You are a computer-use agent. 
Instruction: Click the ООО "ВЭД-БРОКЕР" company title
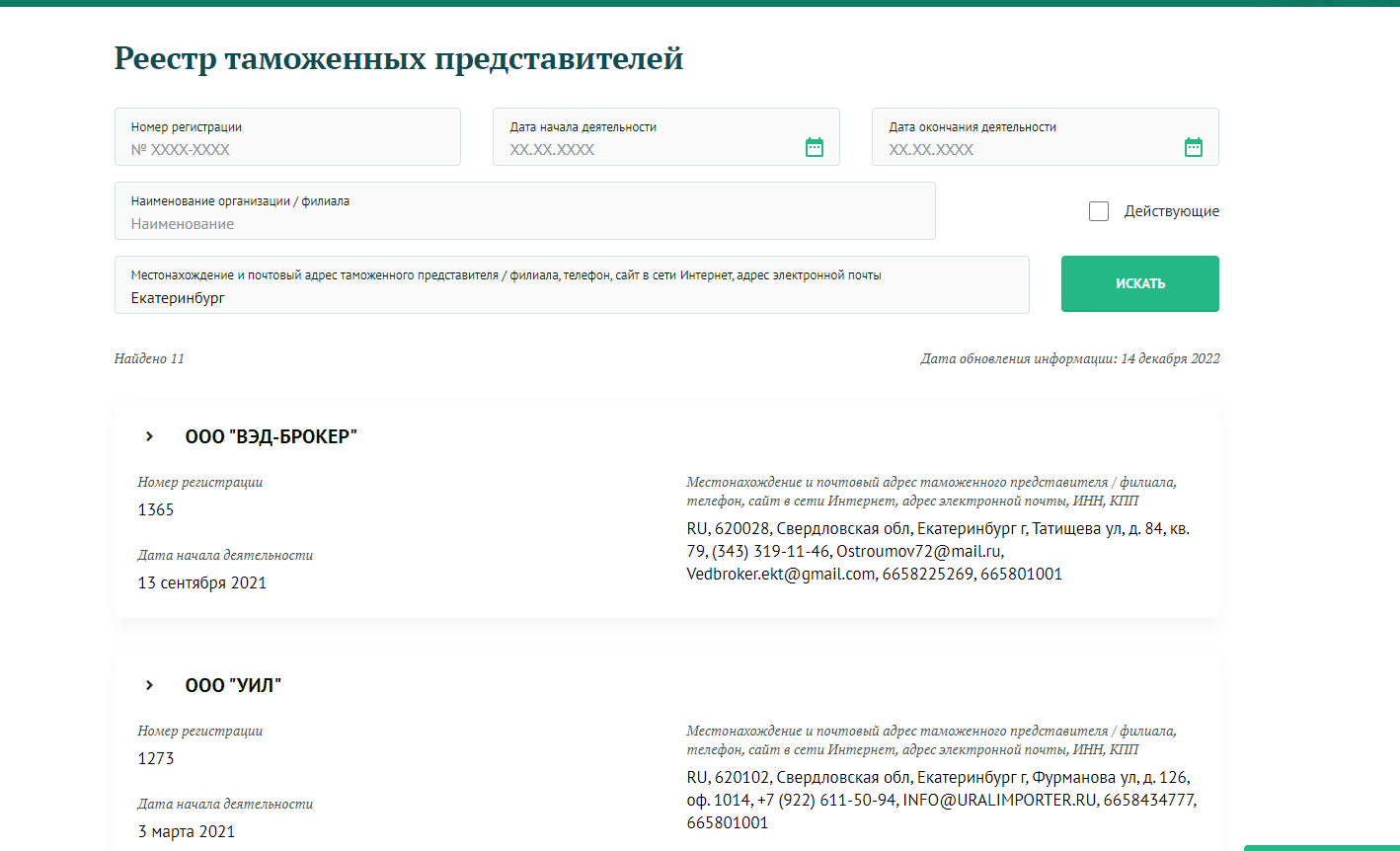[x=272, y=436]
